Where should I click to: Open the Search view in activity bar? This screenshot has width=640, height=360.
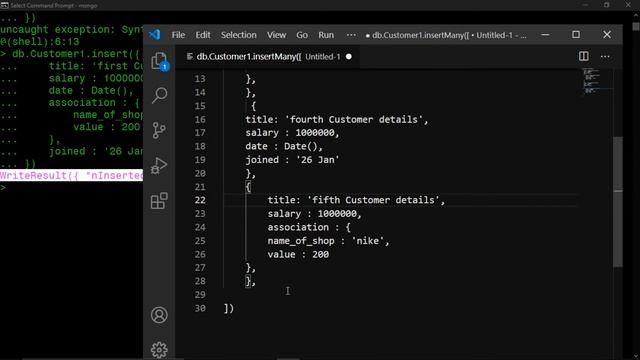pyautogui.click(x=159, y=95)
